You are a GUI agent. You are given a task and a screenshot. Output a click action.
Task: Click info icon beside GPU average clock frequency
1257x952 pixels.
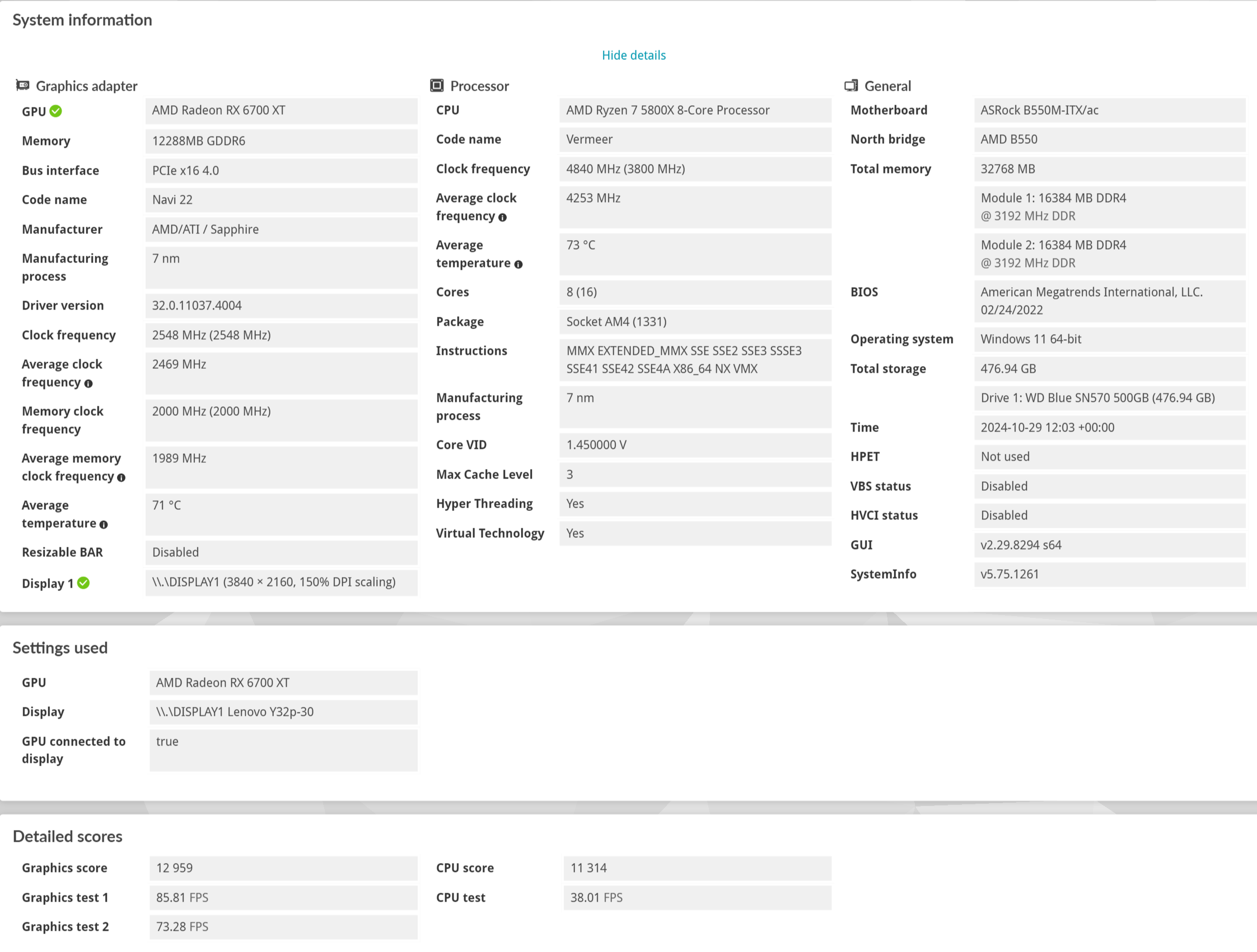click(x=88, y=383)
